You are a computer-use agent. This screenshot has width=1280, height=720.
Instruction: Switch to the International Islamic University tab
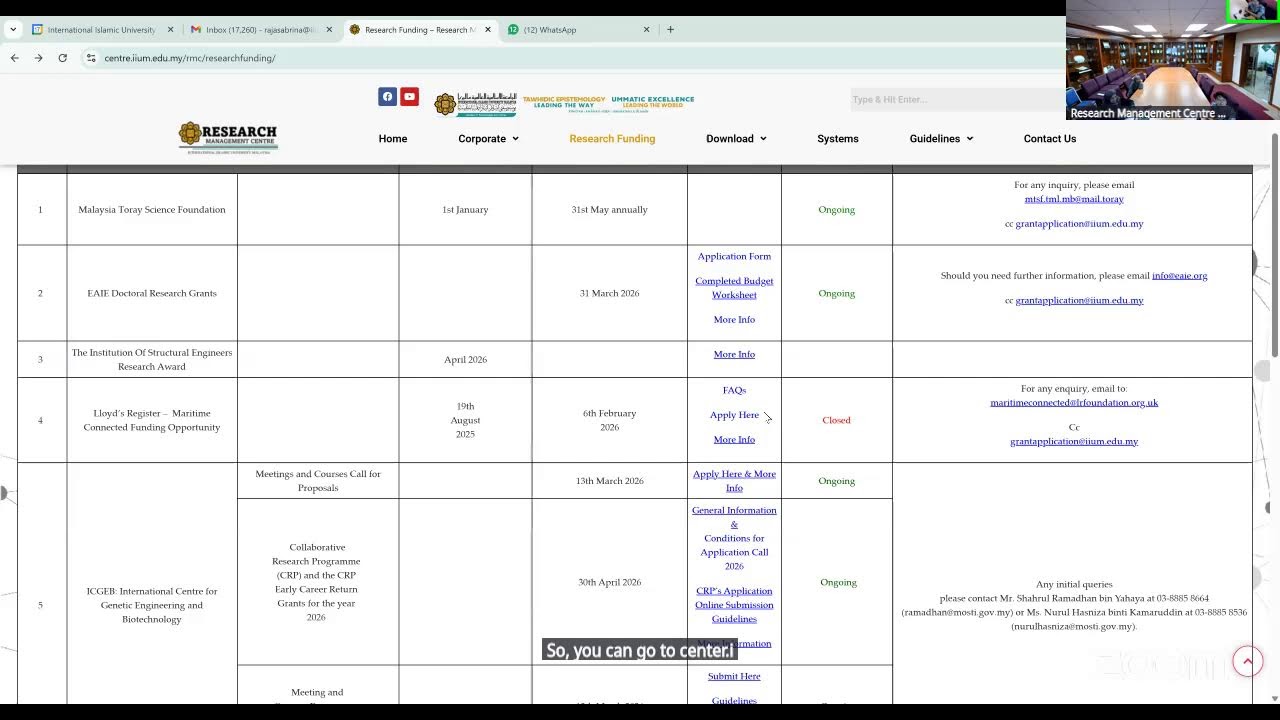tap(102, 30)
